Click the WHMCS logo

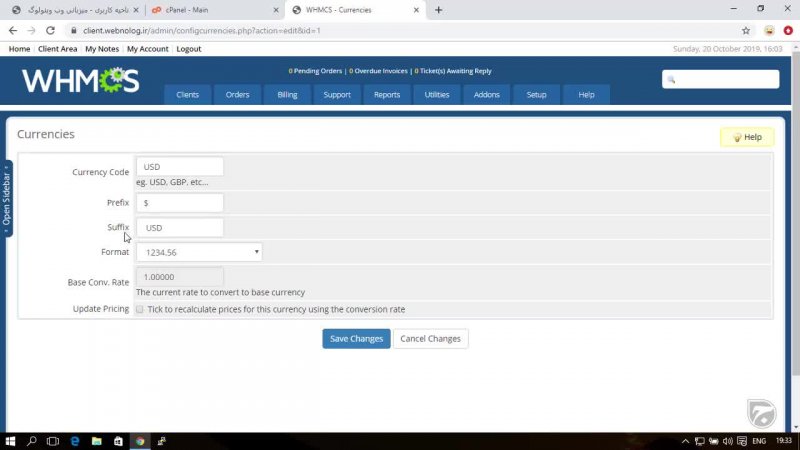pos(81,80)
